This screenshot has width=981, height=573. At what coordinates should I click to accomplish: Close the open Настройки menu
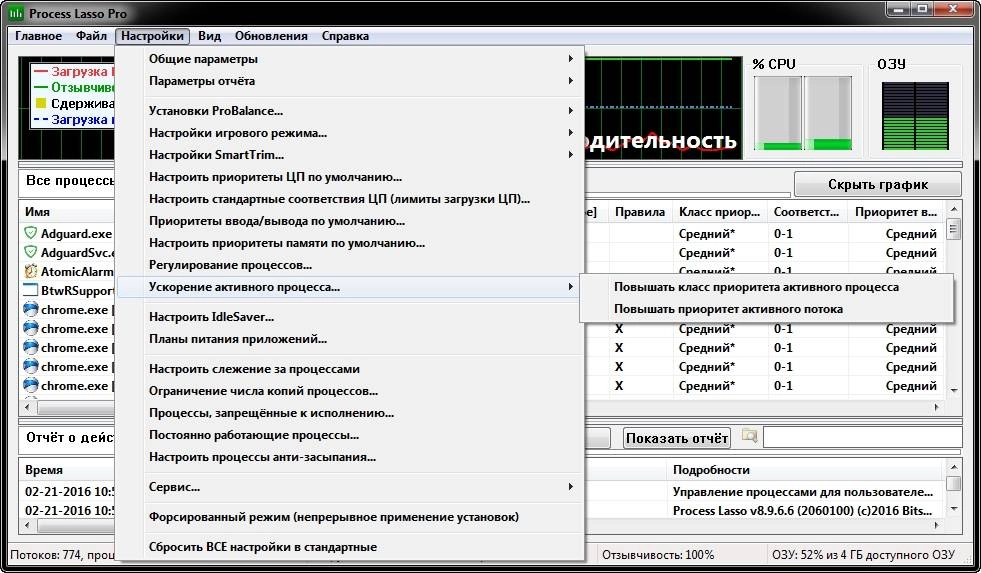click(153, 36)
